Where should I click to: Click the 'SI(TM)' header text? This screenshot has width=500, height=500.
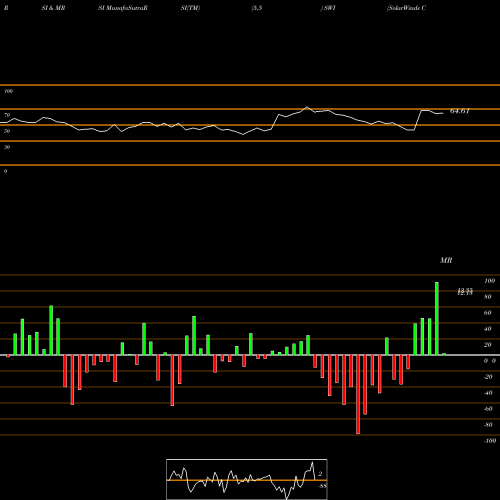pyautogui.click(x=190, y=8)
